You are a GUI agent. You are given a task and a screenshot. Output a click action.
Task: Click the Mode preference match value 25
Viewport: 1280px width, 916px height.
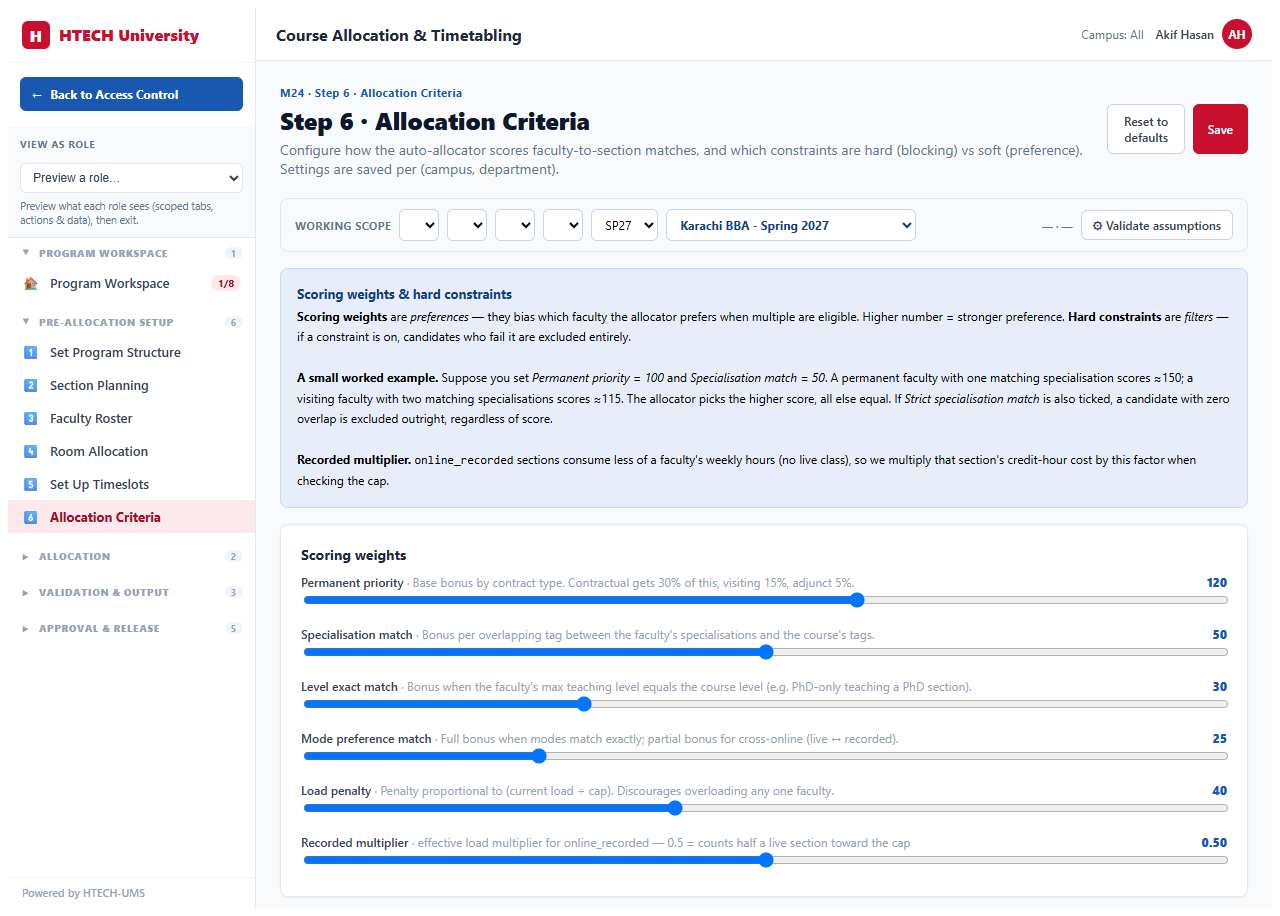point(1219,738)
